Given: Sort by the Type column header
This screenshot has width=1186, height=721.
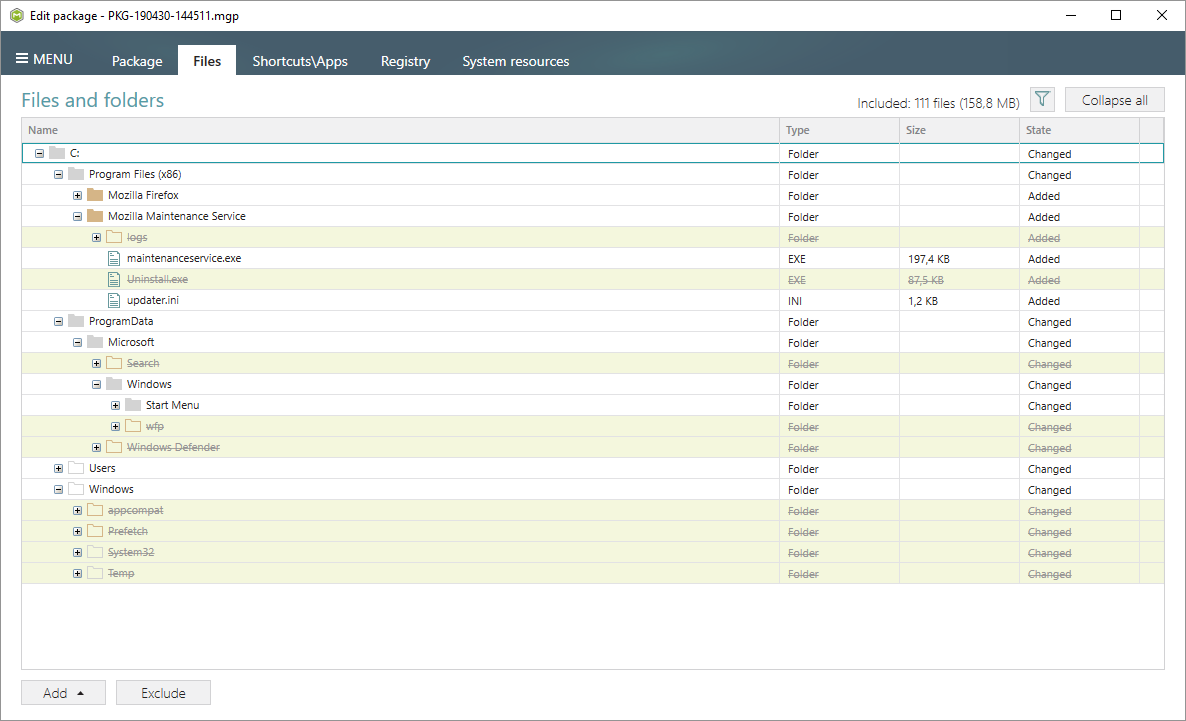Looking at the screenshot, I should pos(840,130).
